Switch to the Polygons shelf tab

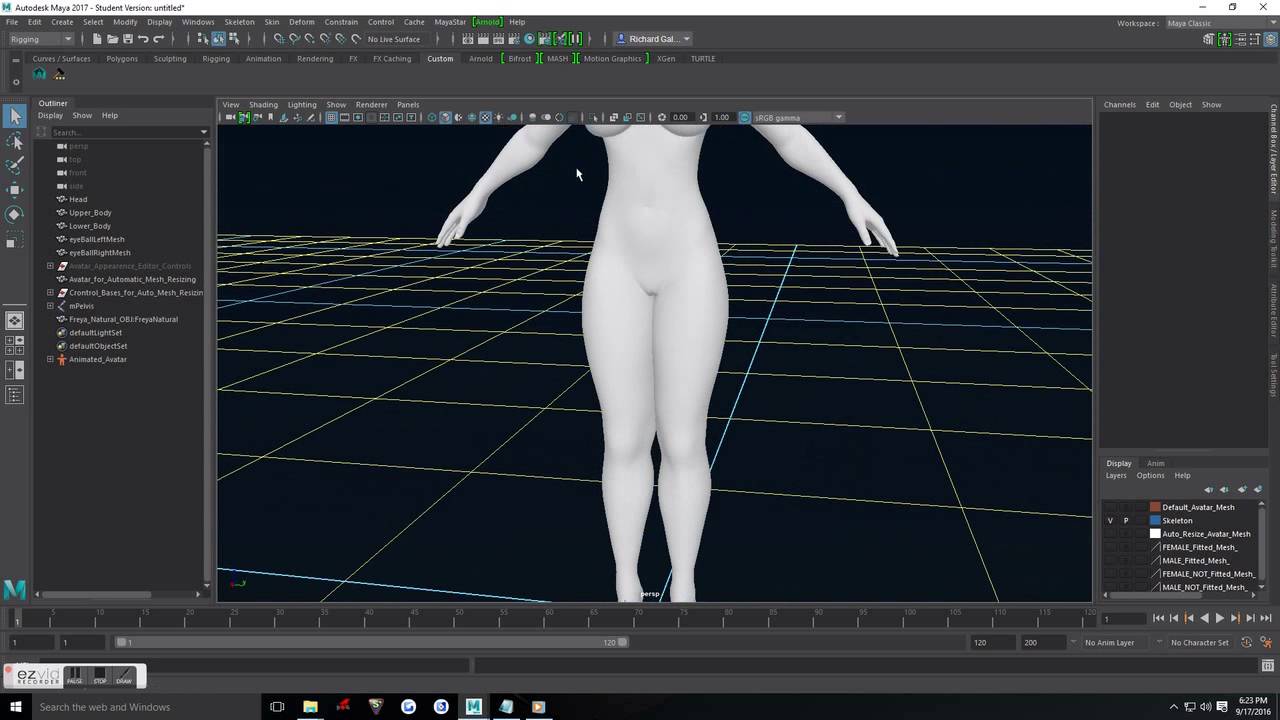pos(122,58)
